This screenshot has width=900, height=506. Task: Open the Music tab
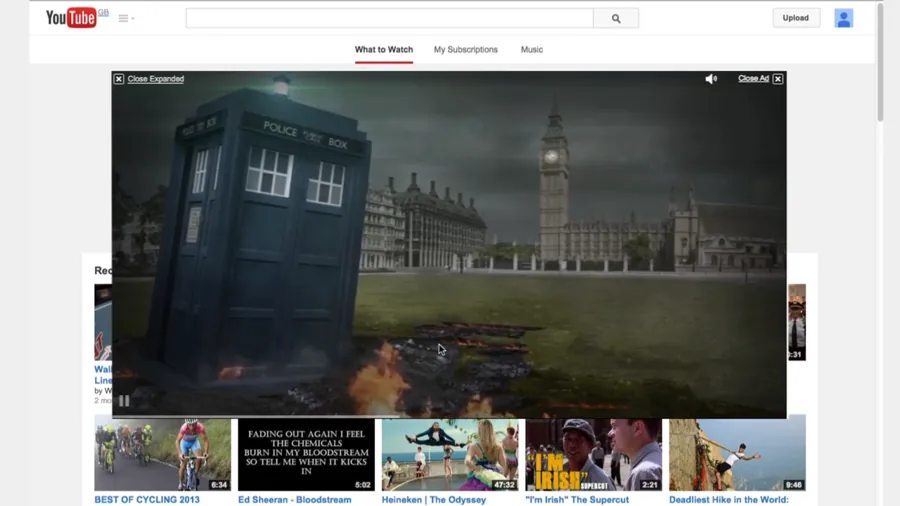[532, 50]
